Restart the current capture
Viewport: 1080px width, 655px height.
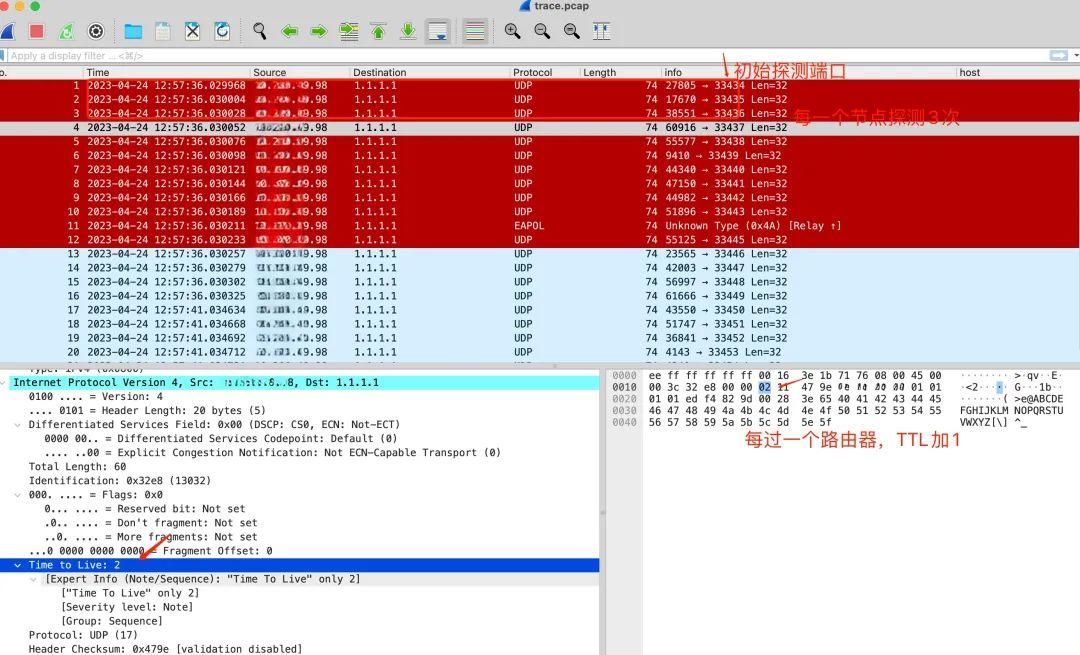point(66,31)
